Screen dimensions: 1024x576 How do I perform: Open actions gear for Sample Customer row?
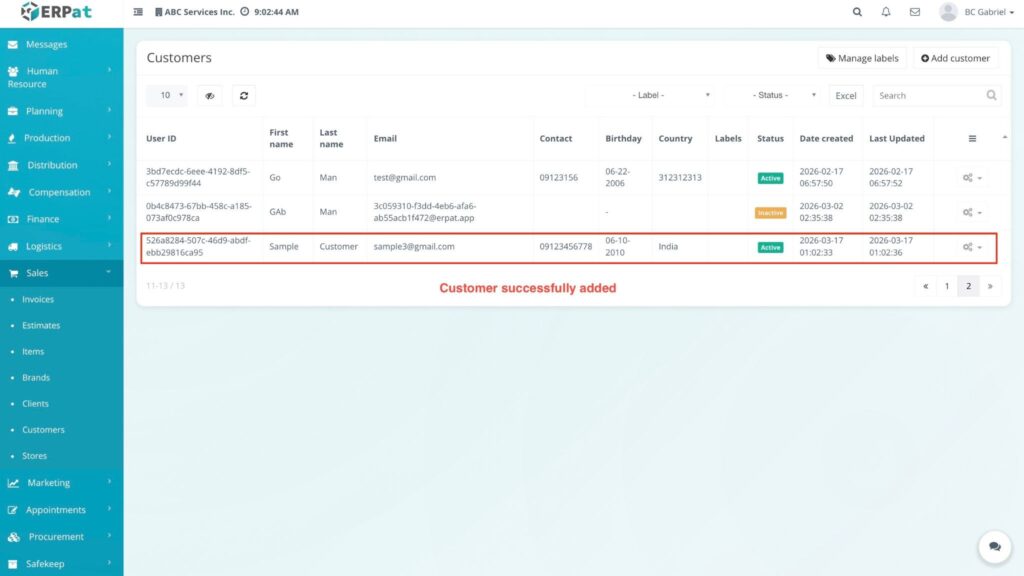pyautogui.click(x=971, y=247)
